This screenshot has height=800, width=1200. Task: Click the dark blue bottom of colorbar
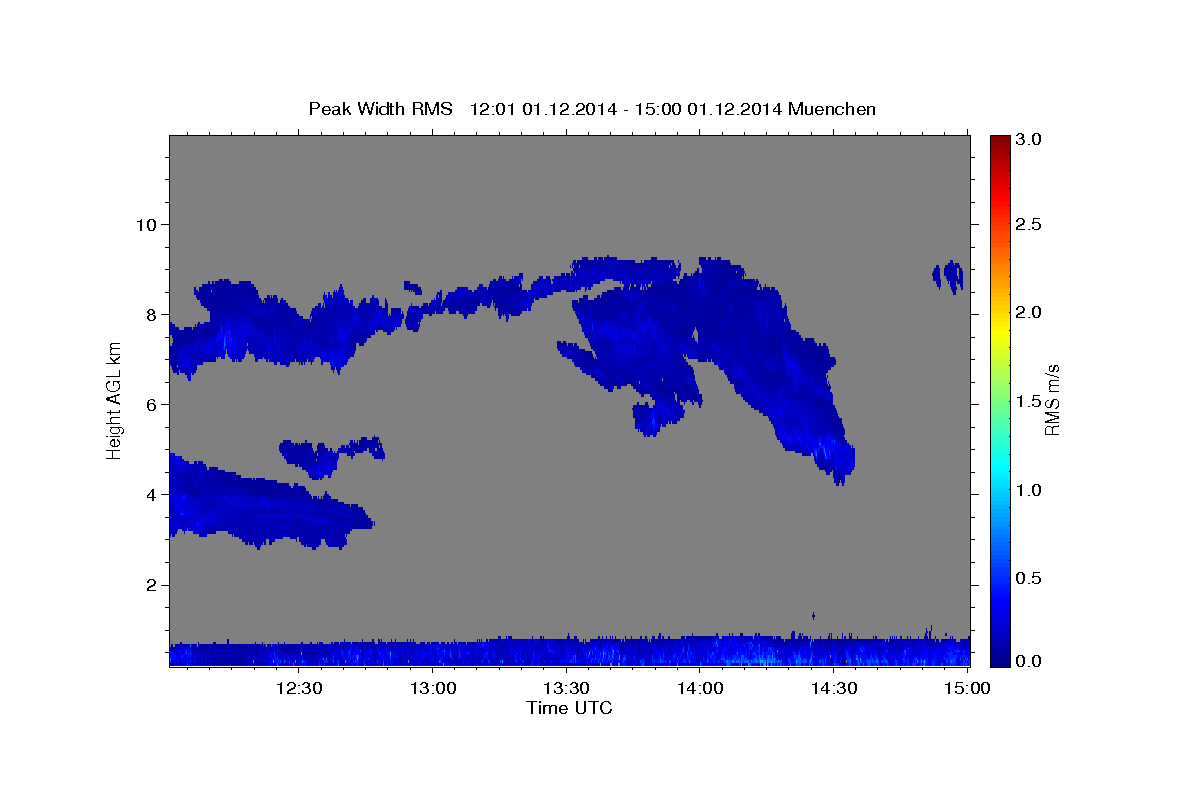999,658
